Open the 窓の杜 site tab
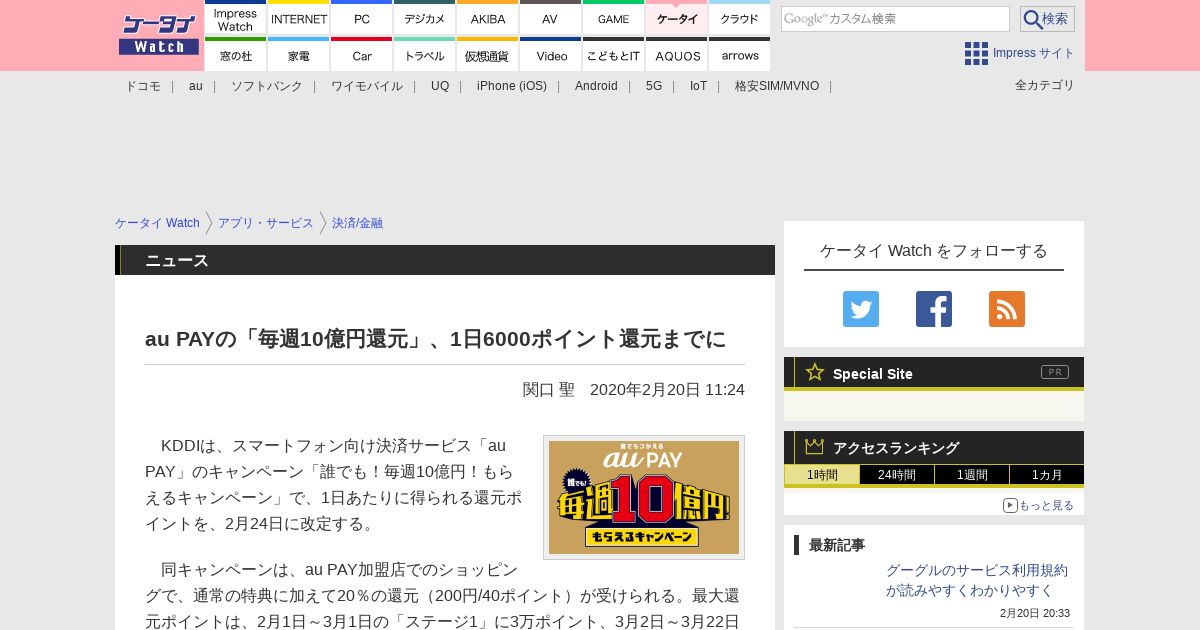 click(x=236, y=54)
